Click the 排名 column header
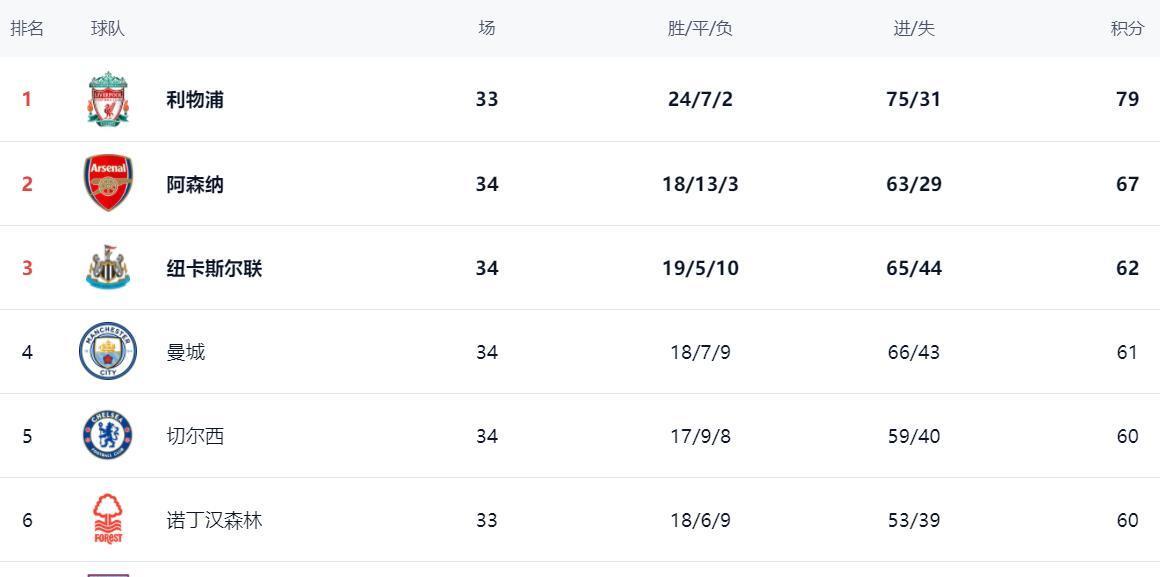 (x=27, y=28)
